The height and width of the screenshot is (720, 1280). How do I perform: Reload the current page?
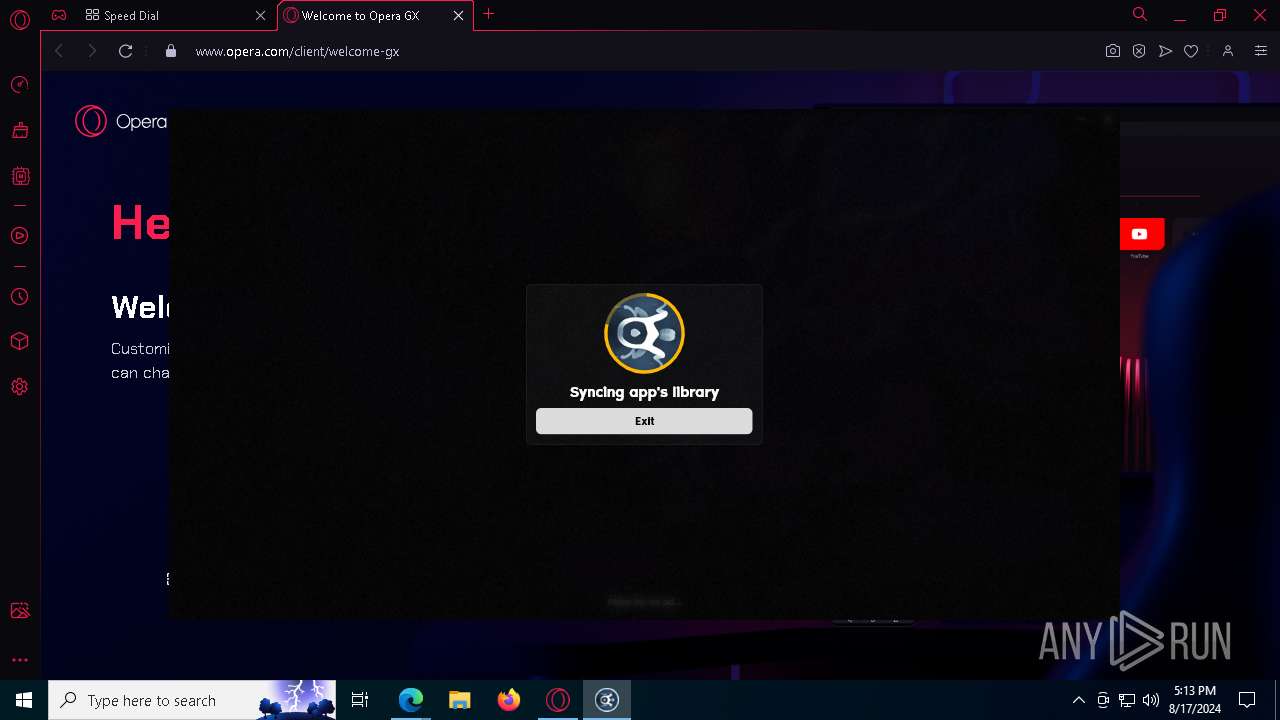pos(126,51)
